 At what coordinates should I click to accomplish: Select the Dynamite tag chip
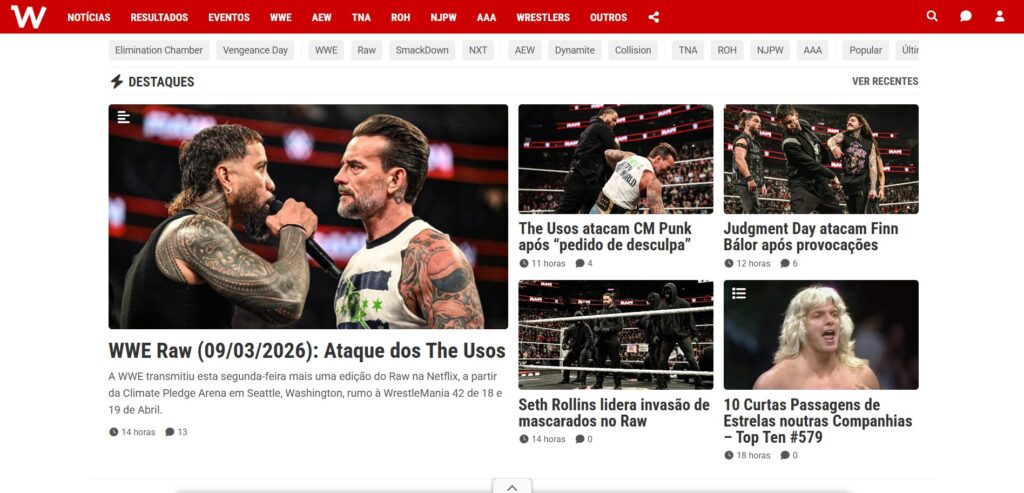(x=575, y=50)
